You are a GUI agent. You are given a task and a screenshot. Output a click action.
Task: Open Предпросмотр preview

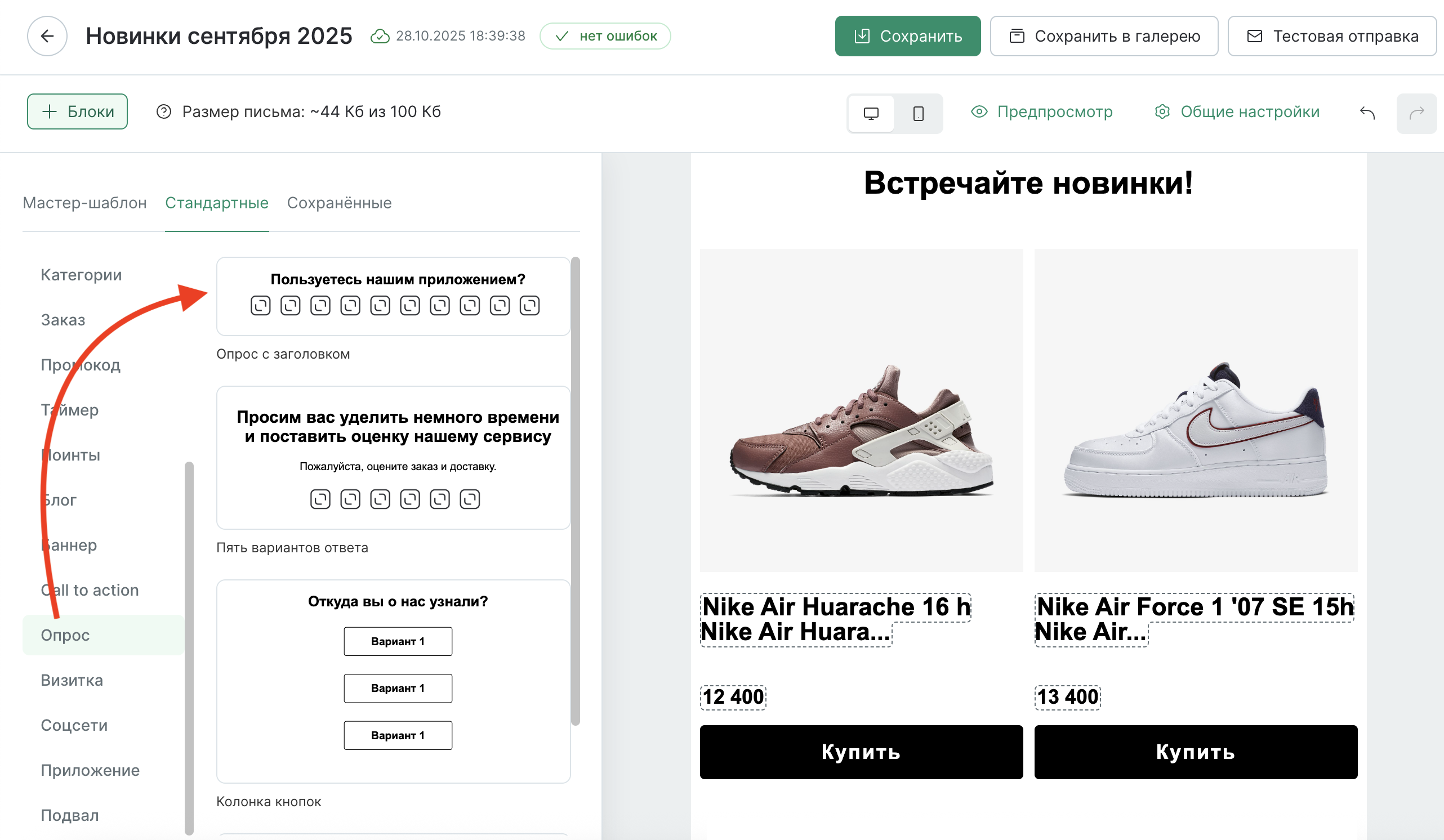[x=1042, y=111]
